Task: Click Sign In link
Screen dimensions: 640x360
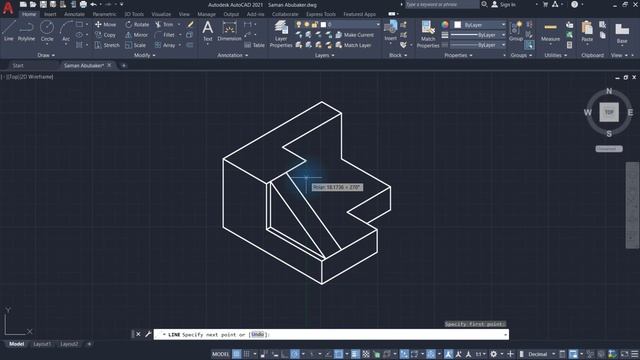Action: pos(504,4)
